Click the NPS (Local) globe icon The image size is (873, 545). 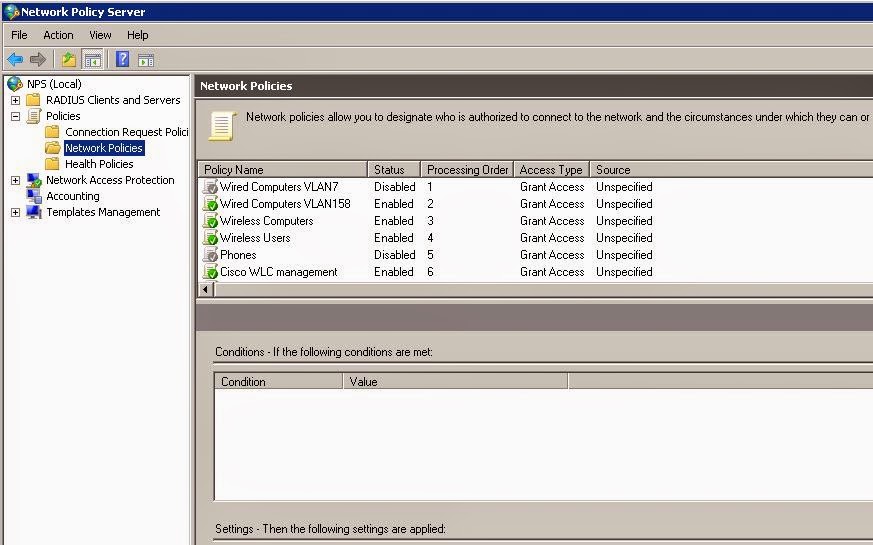[x=14, y=84]
